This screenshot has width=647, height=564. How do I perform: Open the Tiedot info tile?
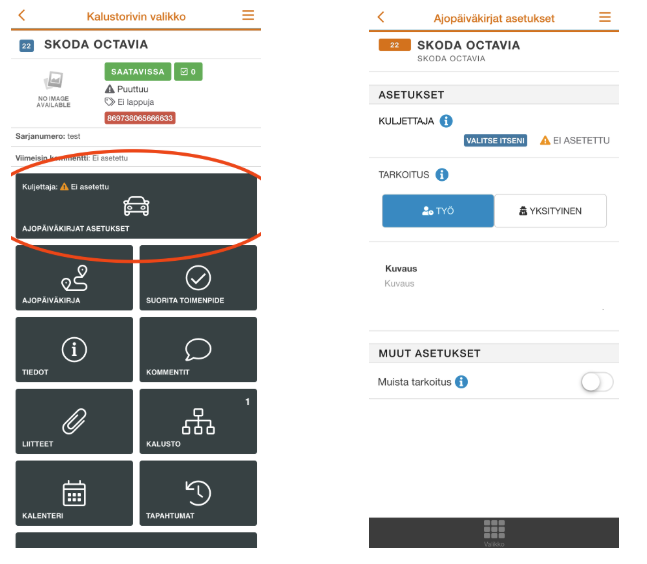(x=74, y=349)
